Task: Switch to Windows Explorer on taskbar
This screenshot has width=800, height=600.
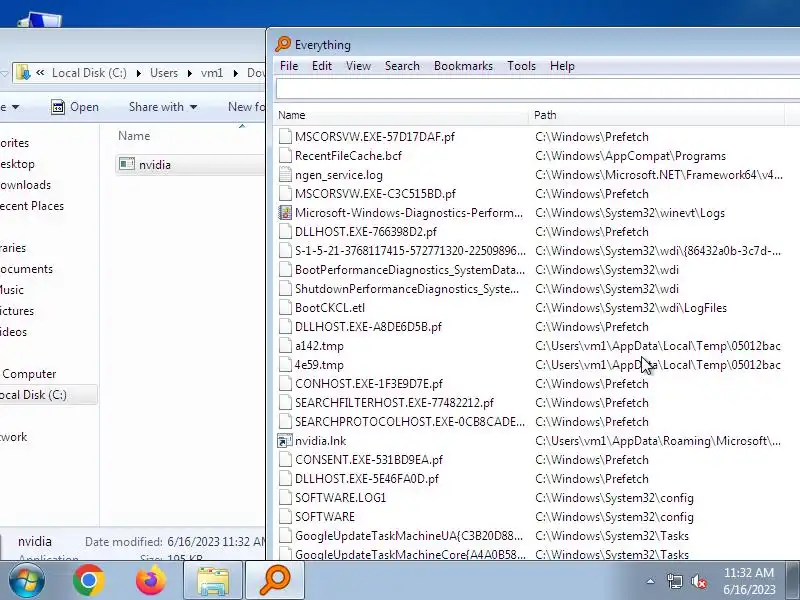Action: (213, 581)
